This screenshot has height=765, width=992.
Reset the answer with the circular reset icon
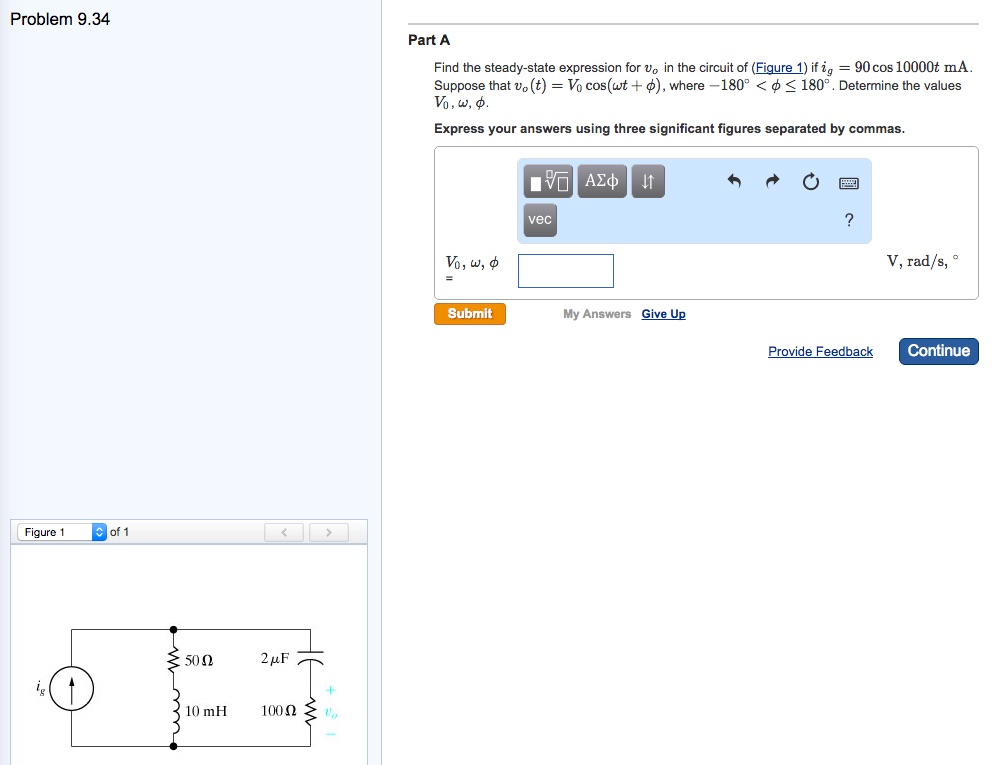pyautogui.click(x=810, y=181)
